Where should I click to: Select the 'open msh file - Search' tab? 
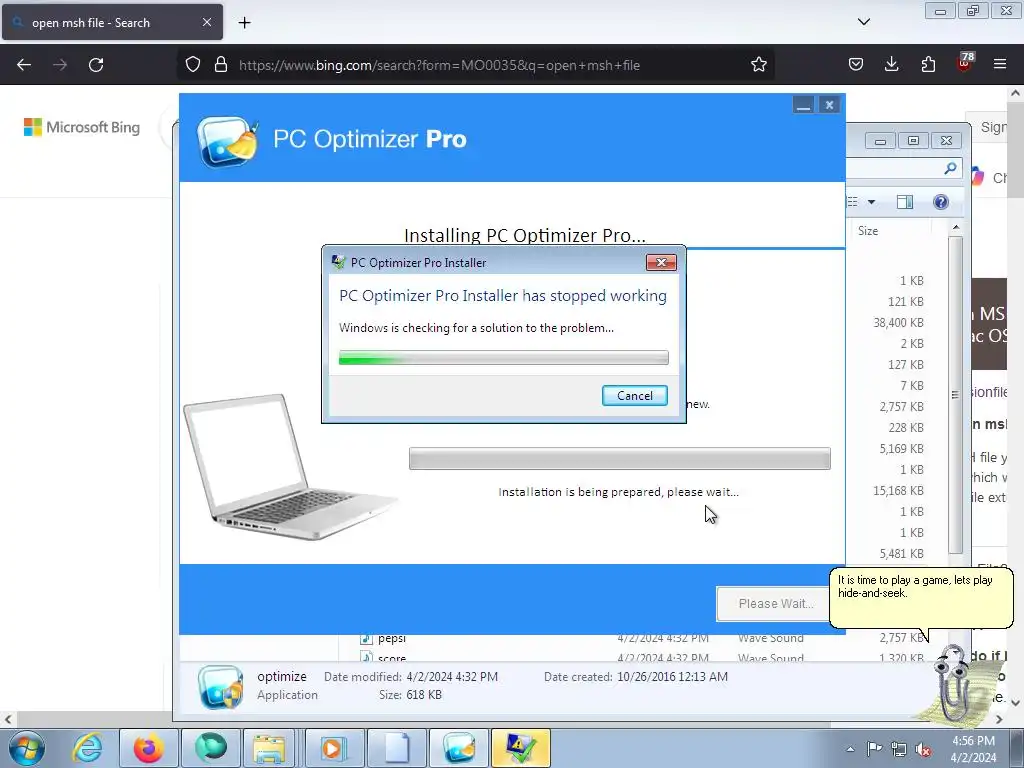tap(112, 22)
